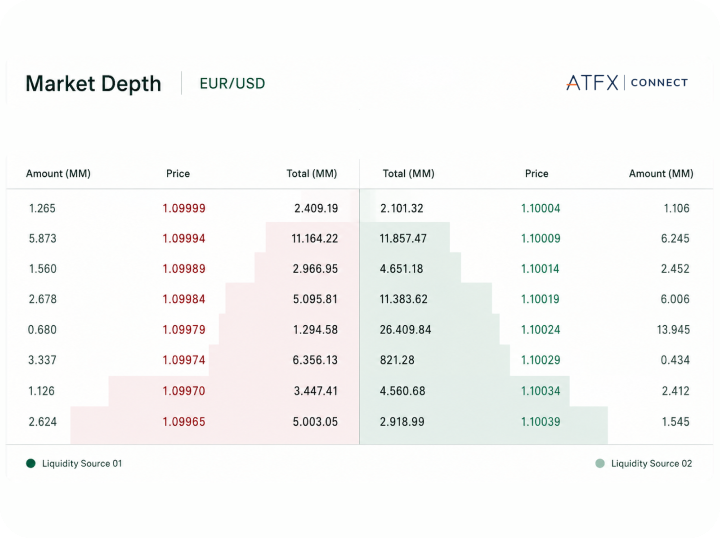This screenshot has width=720, height=538.
Task: Click the light green Liquidity Source 02 dot
Action: point(600,463)
